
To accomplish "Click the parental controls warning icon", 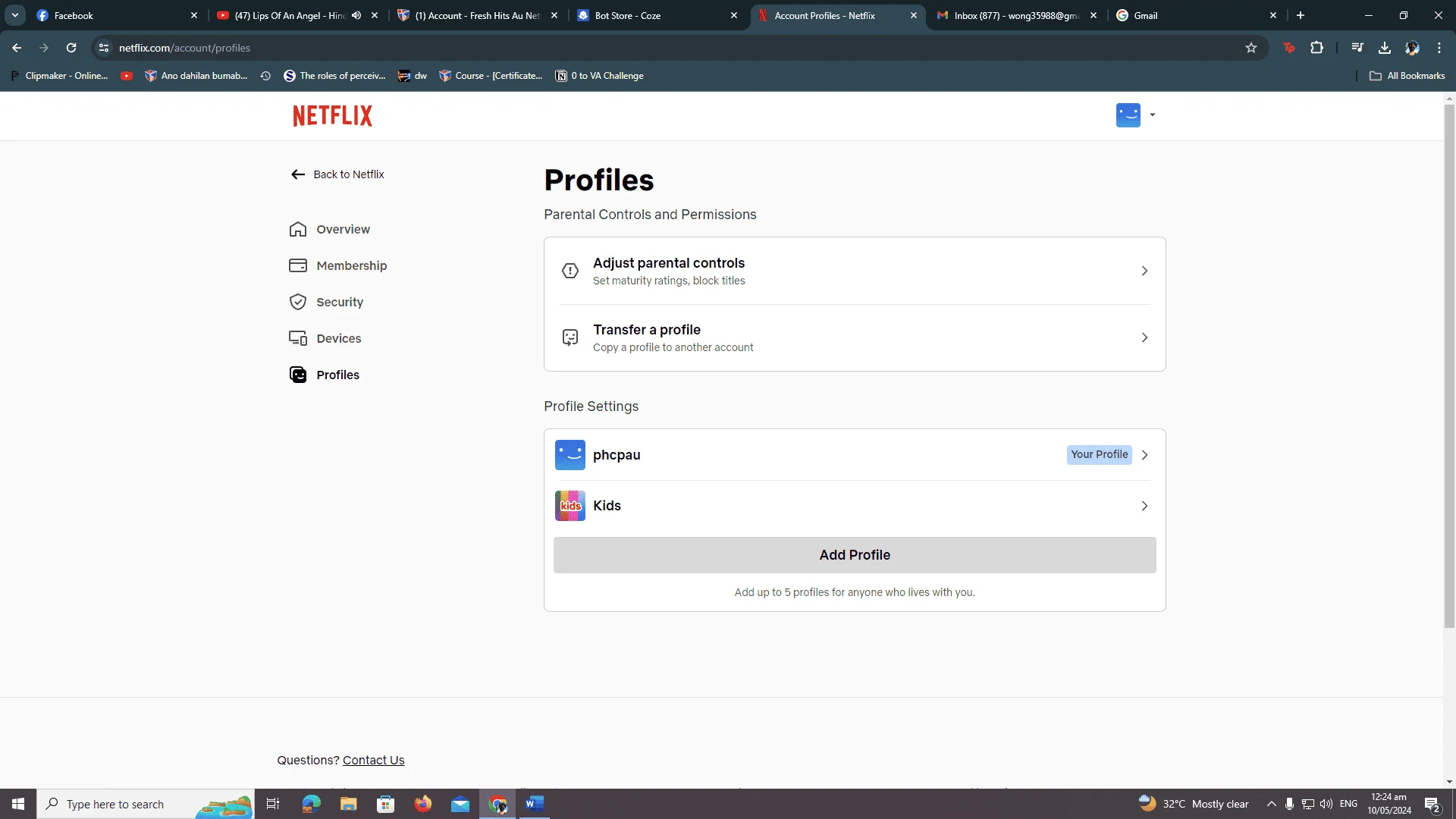I will click(570, 271).
